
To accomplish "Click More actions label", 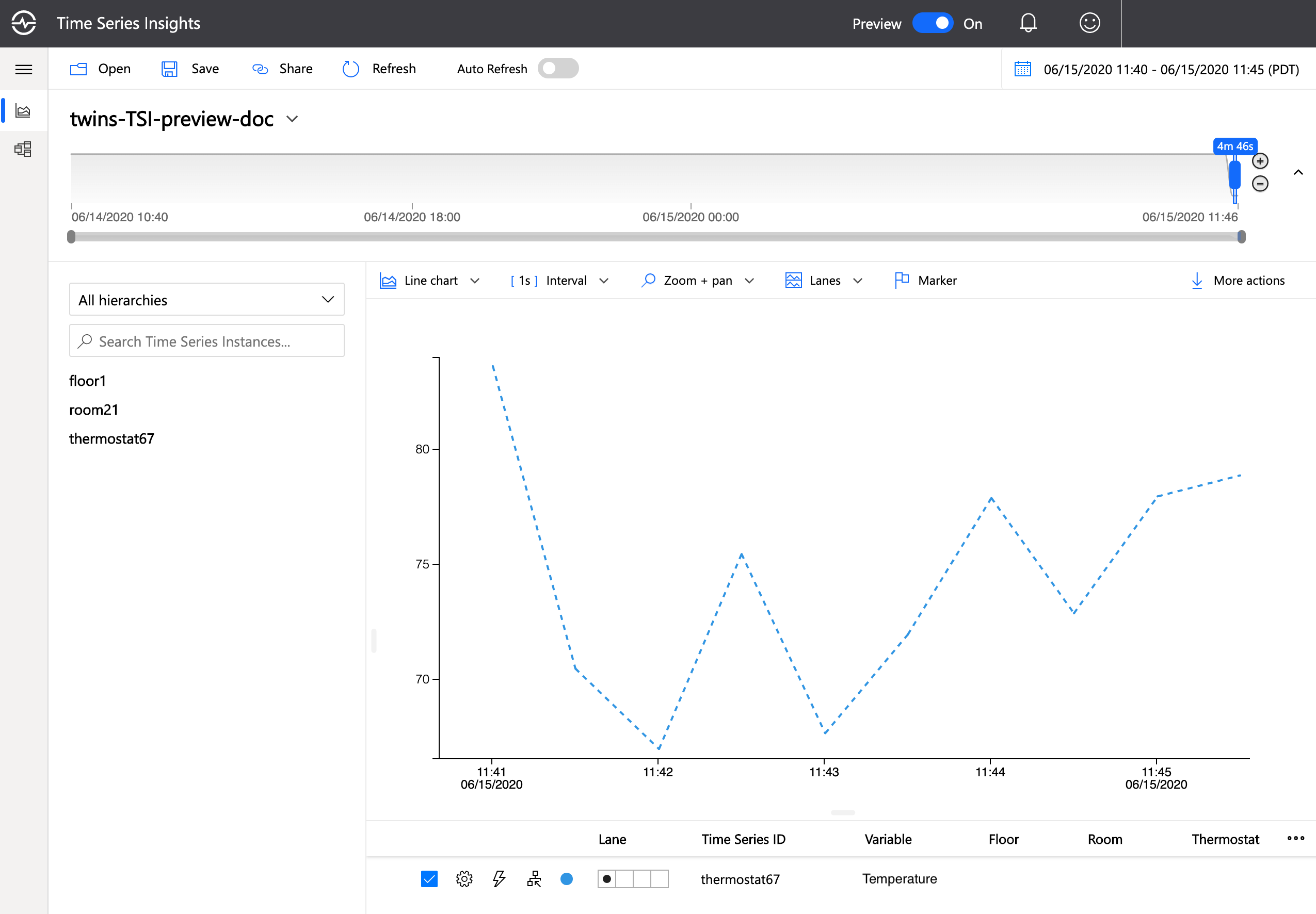I will point(1249,280).
